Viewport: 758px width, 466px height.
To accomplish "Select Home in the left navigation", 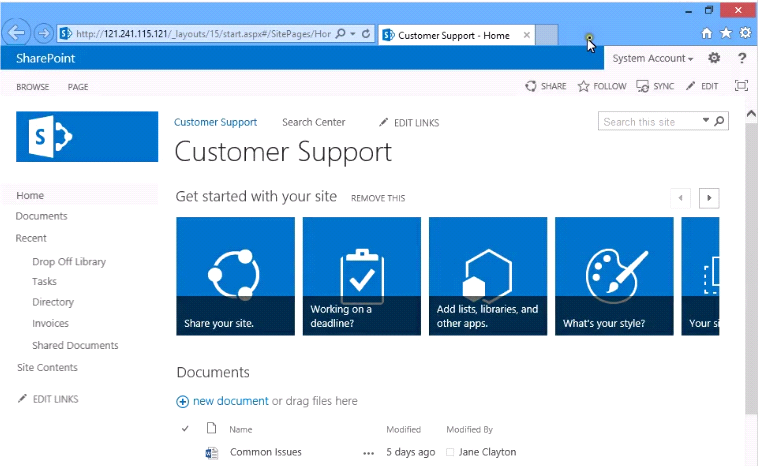I will (x=30, y=195).
